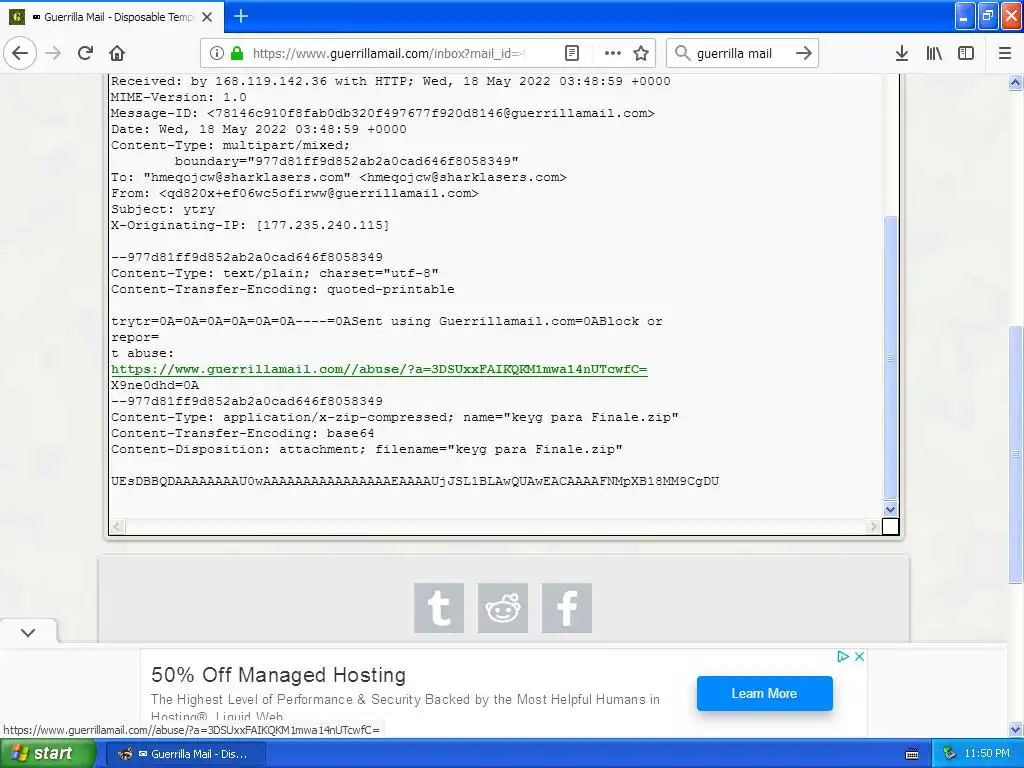Screen dimensions: 1024x768
Task: Click page scrollbar up arrow
Action: coord(1015,82)
